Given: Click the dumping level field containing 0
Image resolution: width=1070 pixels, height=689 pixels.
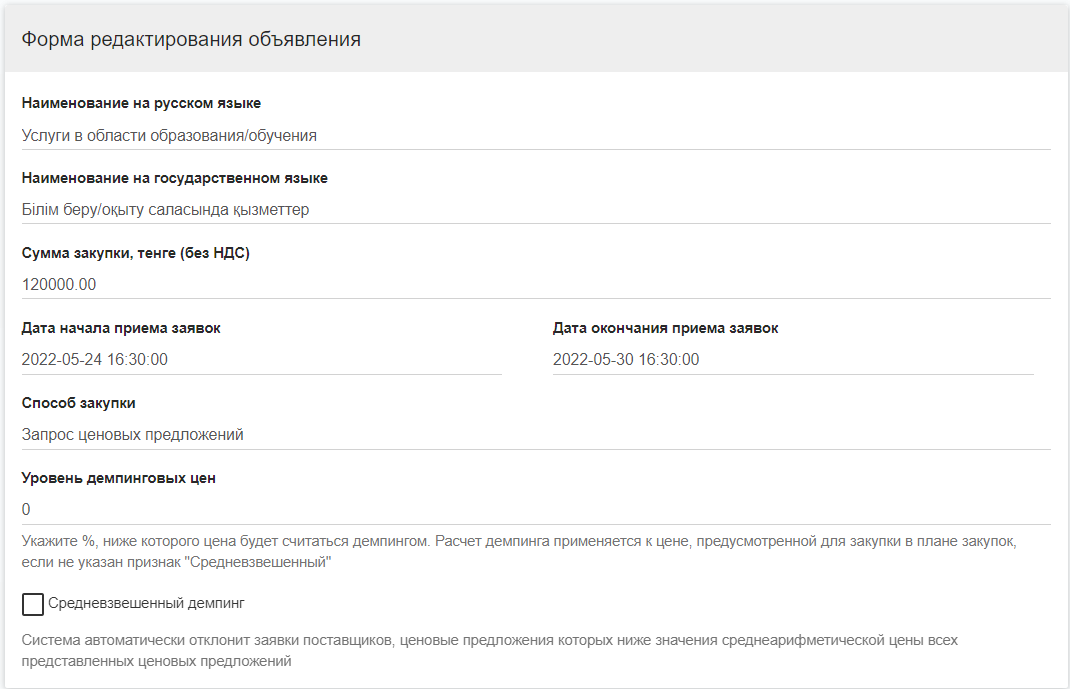Looking at the screenshot, I should pos(535,510).
